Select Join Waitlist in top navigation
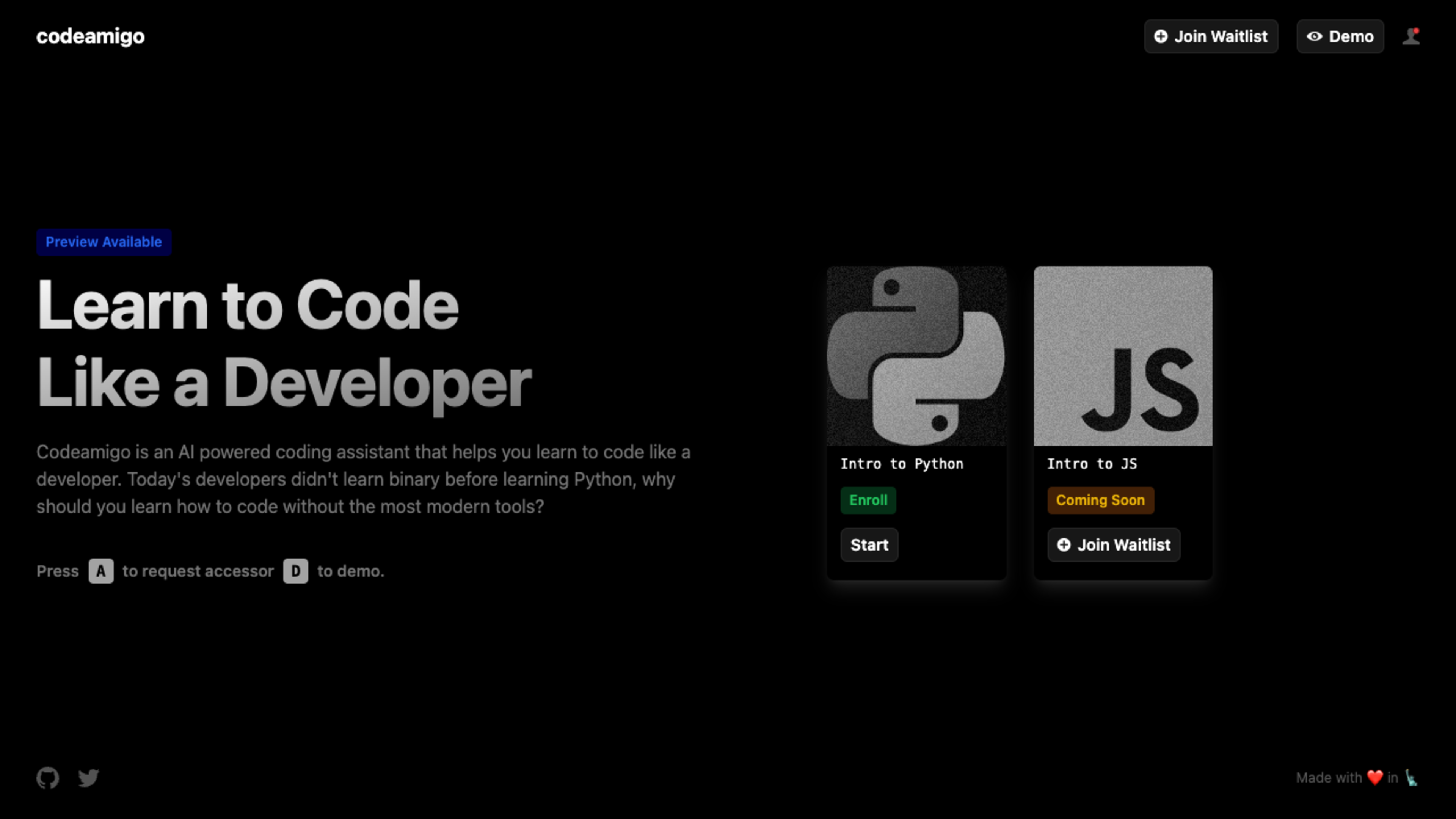The image size is (1456, 819). pyautogui.click(x=1211, y=36)
